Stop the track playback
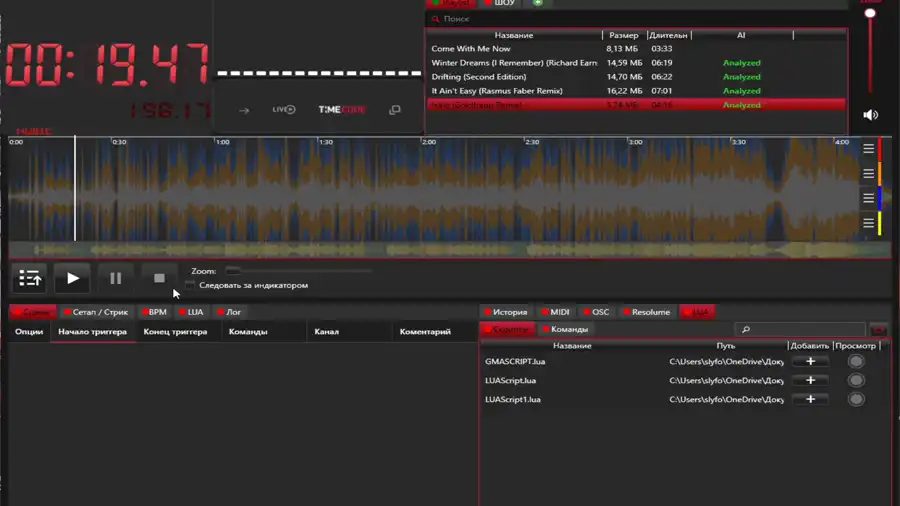This screenshot has width=900, height=506. click(x=159, y=279)
